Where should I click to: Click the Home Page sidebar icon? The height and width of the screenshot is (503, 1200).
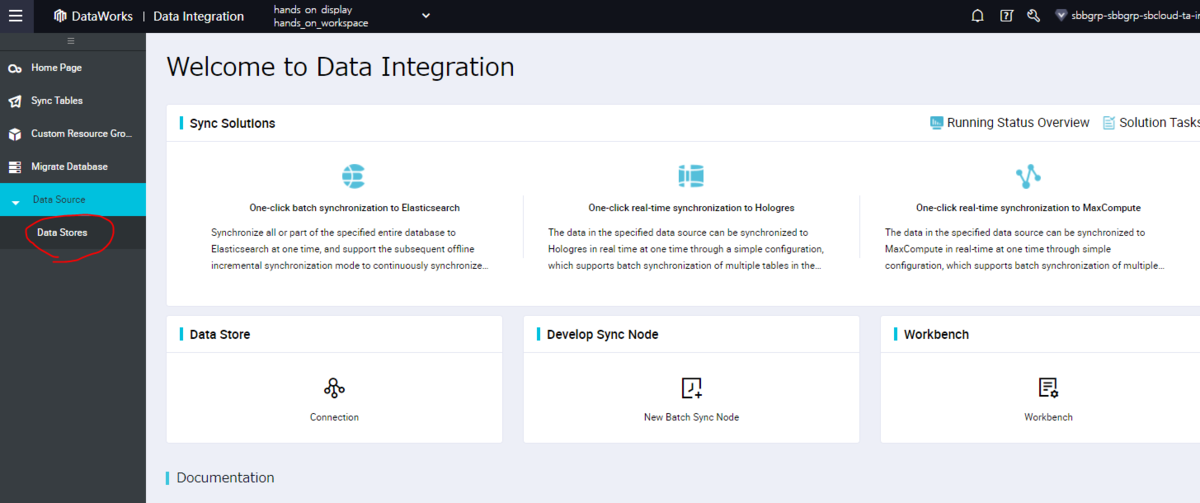[15, 68]
